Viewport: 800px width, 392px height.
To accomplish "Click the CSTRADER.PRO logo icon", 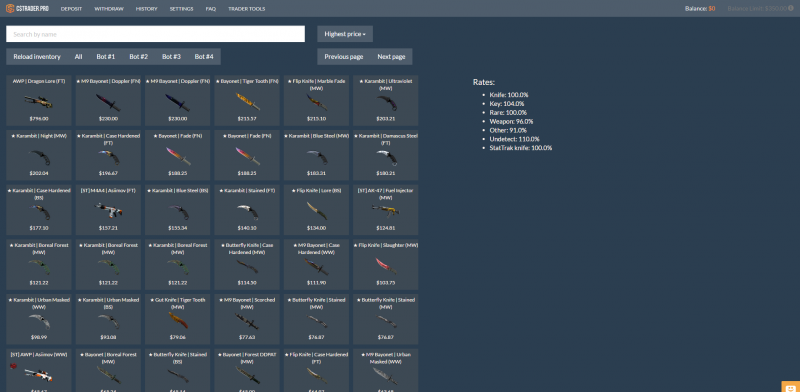I will click(10, 9).
